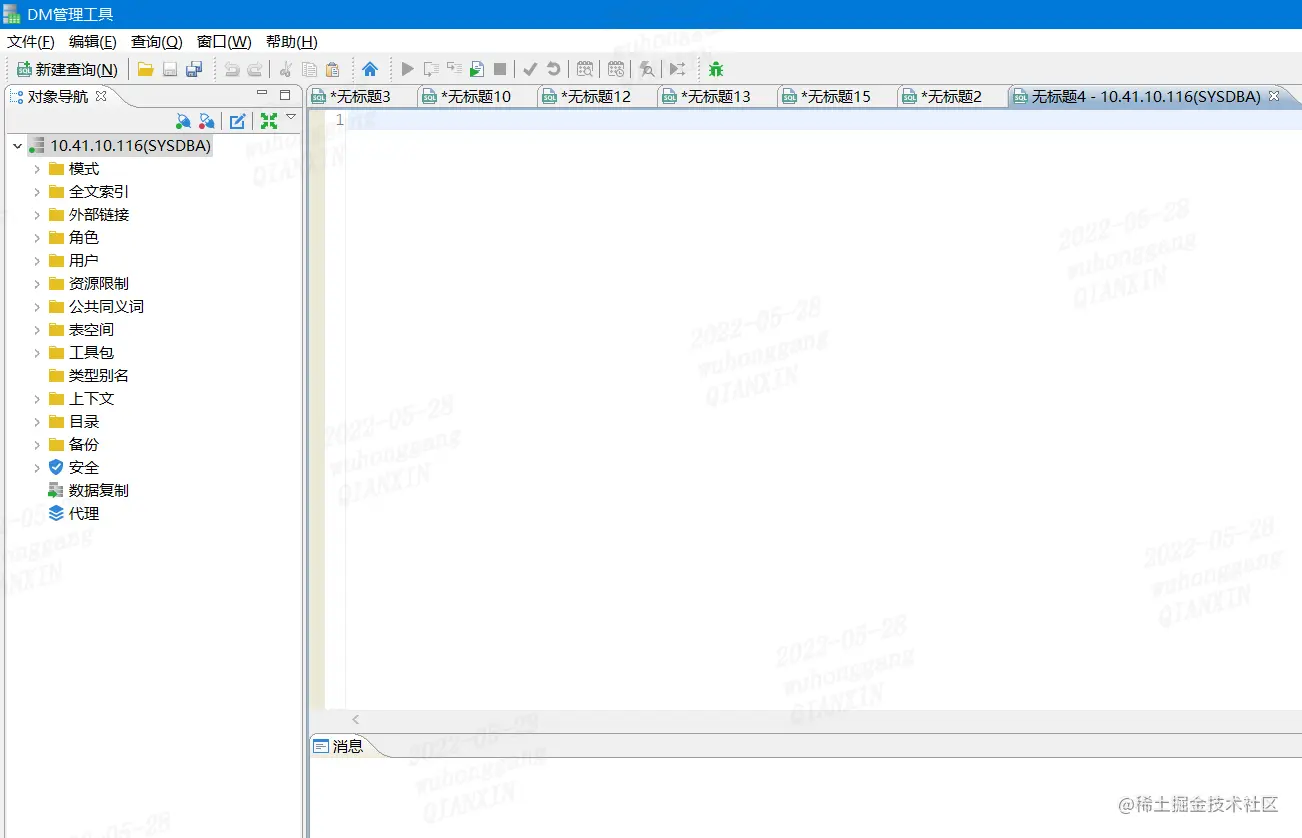The height and width of the screenshot is (838, 1302).
Task: Expand the 表空间 folder
Action: pos(37,330)
